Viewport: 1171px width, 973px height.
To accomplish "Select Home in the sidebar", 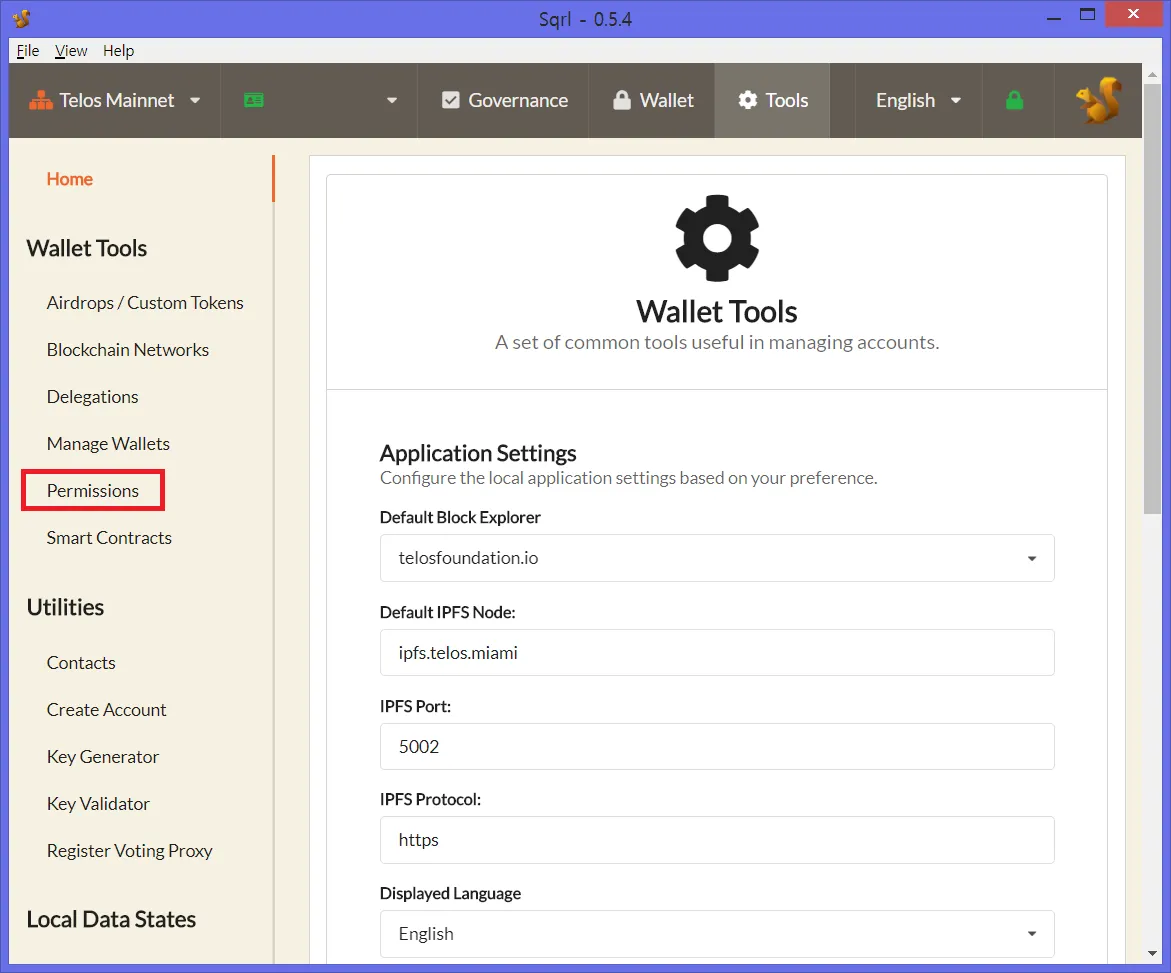I will click(69, 178).
